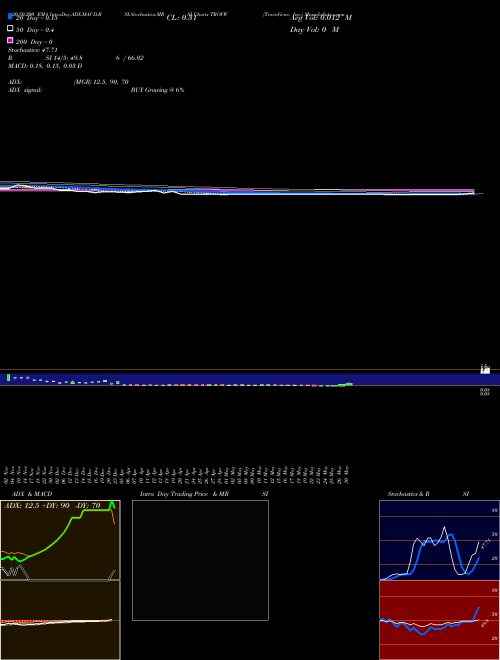Click the last date label '30 May'
Viewport: 500px width, 660px height.
point(346,475)
